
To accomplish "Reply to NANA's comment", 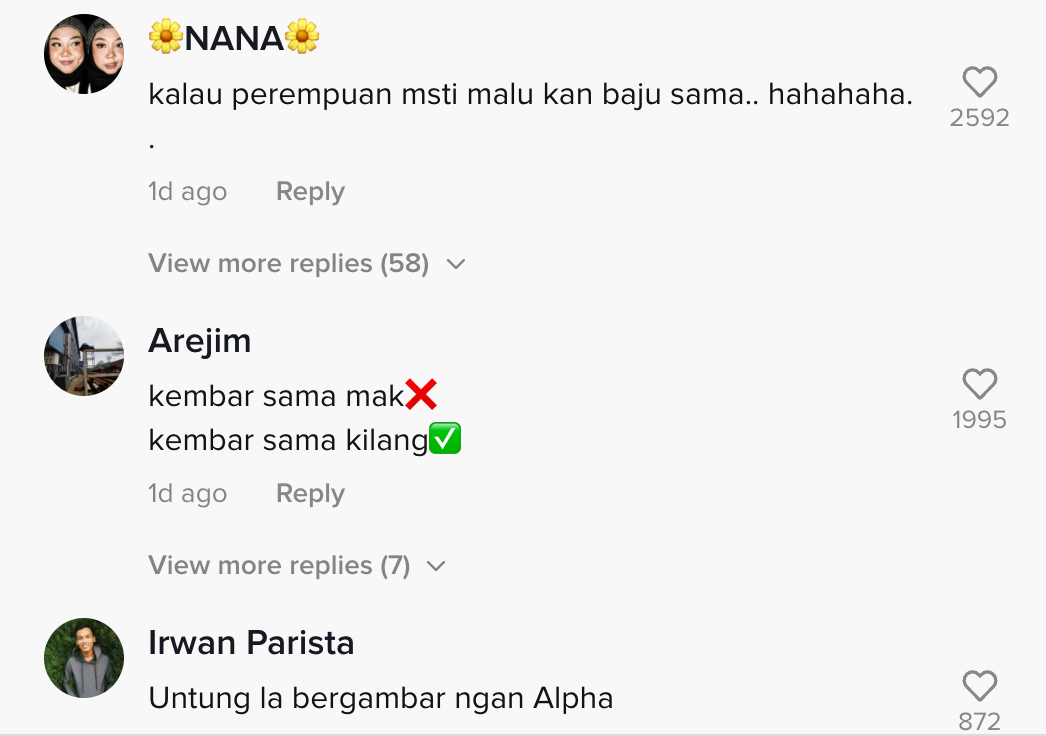I will pyautogui.click(x=310, y=192).
